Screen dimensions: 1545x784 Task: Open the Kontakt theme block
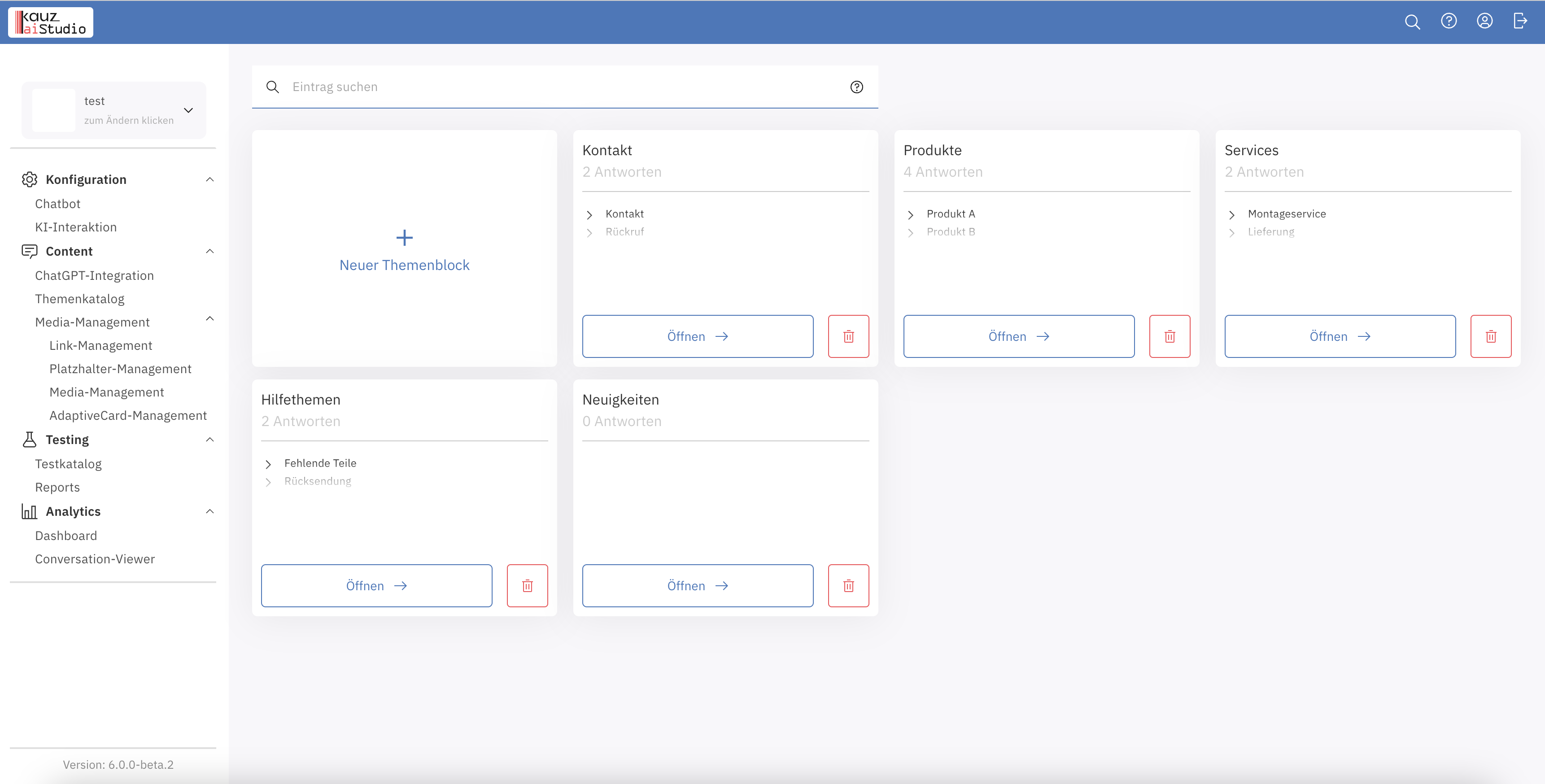[697, 336]
